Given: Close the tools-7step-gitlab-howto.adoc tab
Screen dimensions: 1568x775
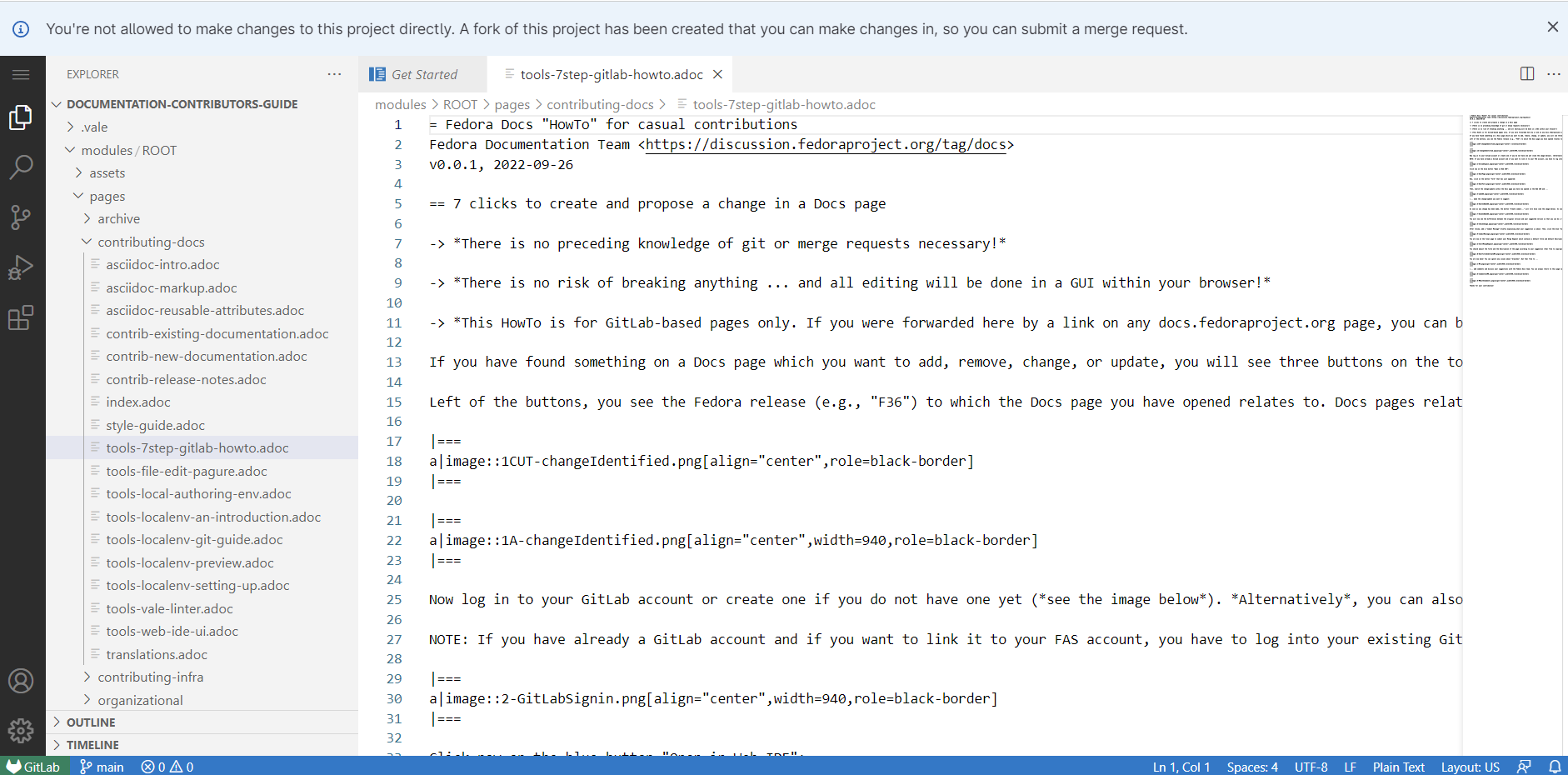Looking at the screenshot, I should [717, 75].
